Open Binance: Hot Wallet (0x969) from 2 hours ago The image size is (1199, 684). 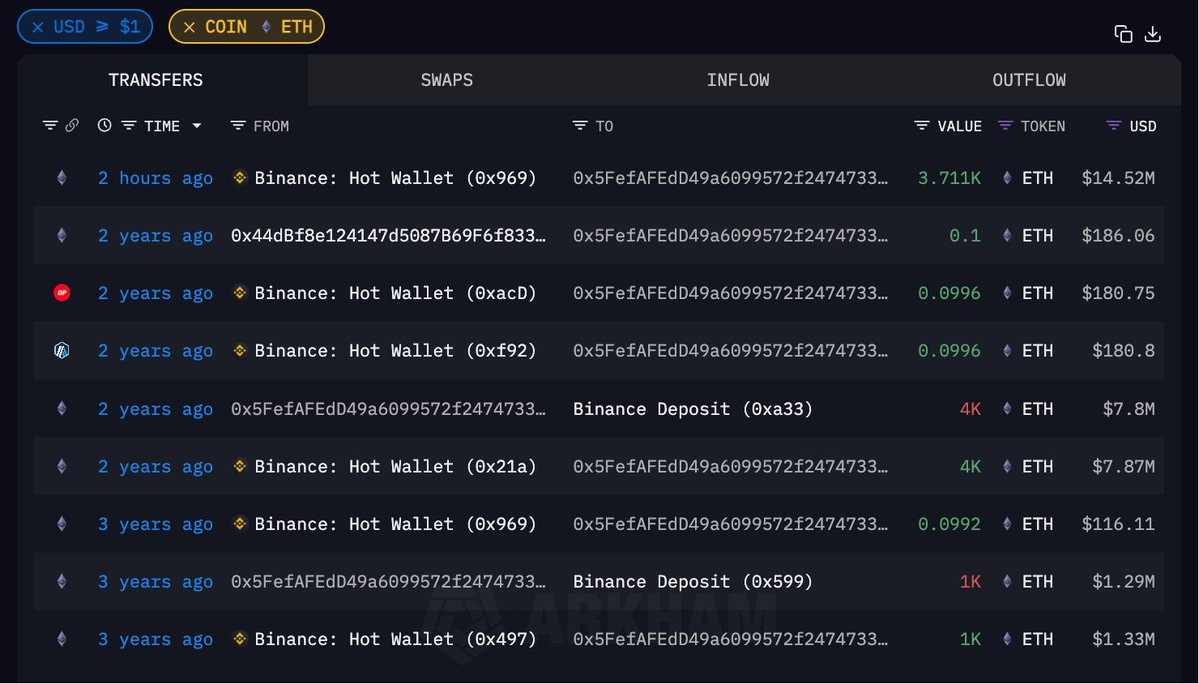[x=395, y=178]
